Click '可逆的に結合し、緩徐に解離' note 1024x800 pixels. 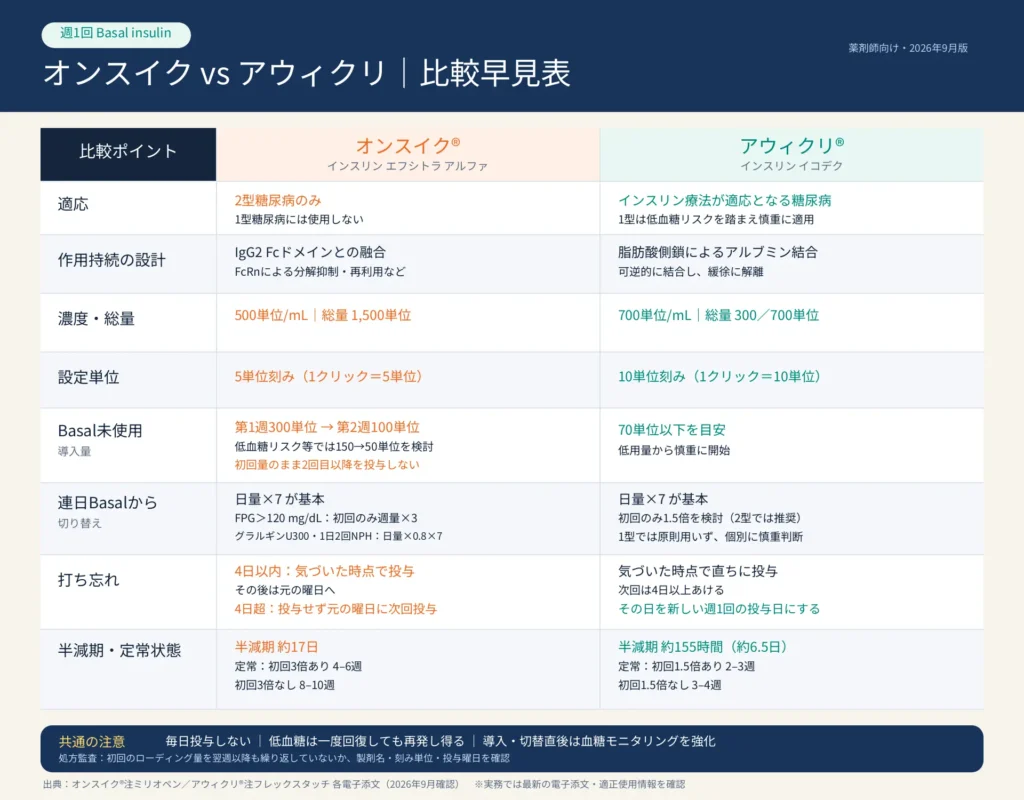point(690,272)
